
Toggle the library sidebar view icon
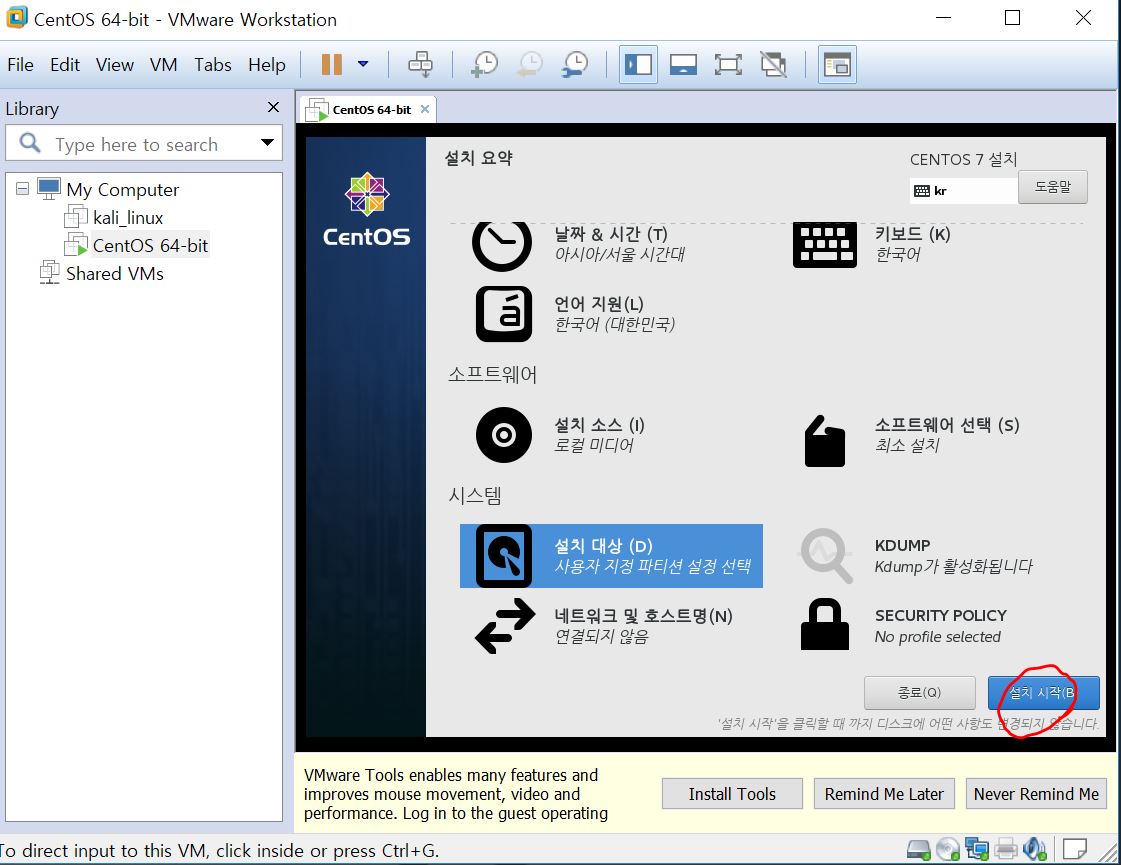pyautogui.click(x=638, y=65)
